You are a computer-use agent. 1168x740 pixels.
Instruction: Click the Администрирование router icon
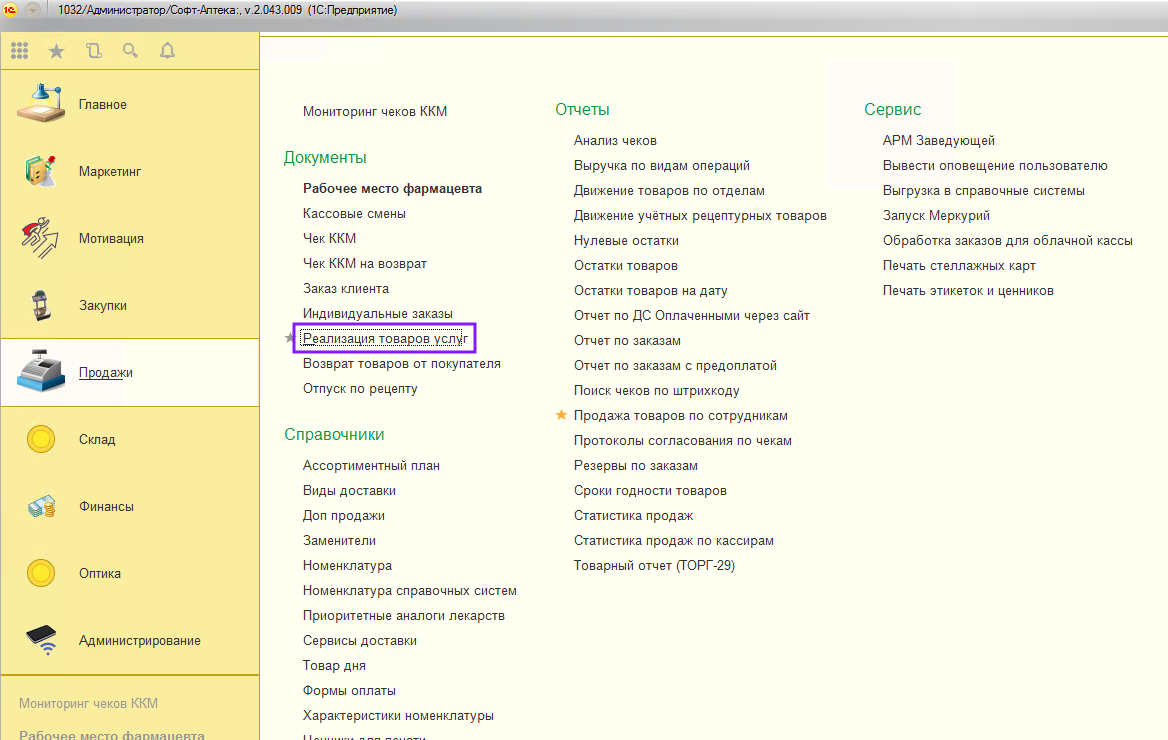[40, 641]
